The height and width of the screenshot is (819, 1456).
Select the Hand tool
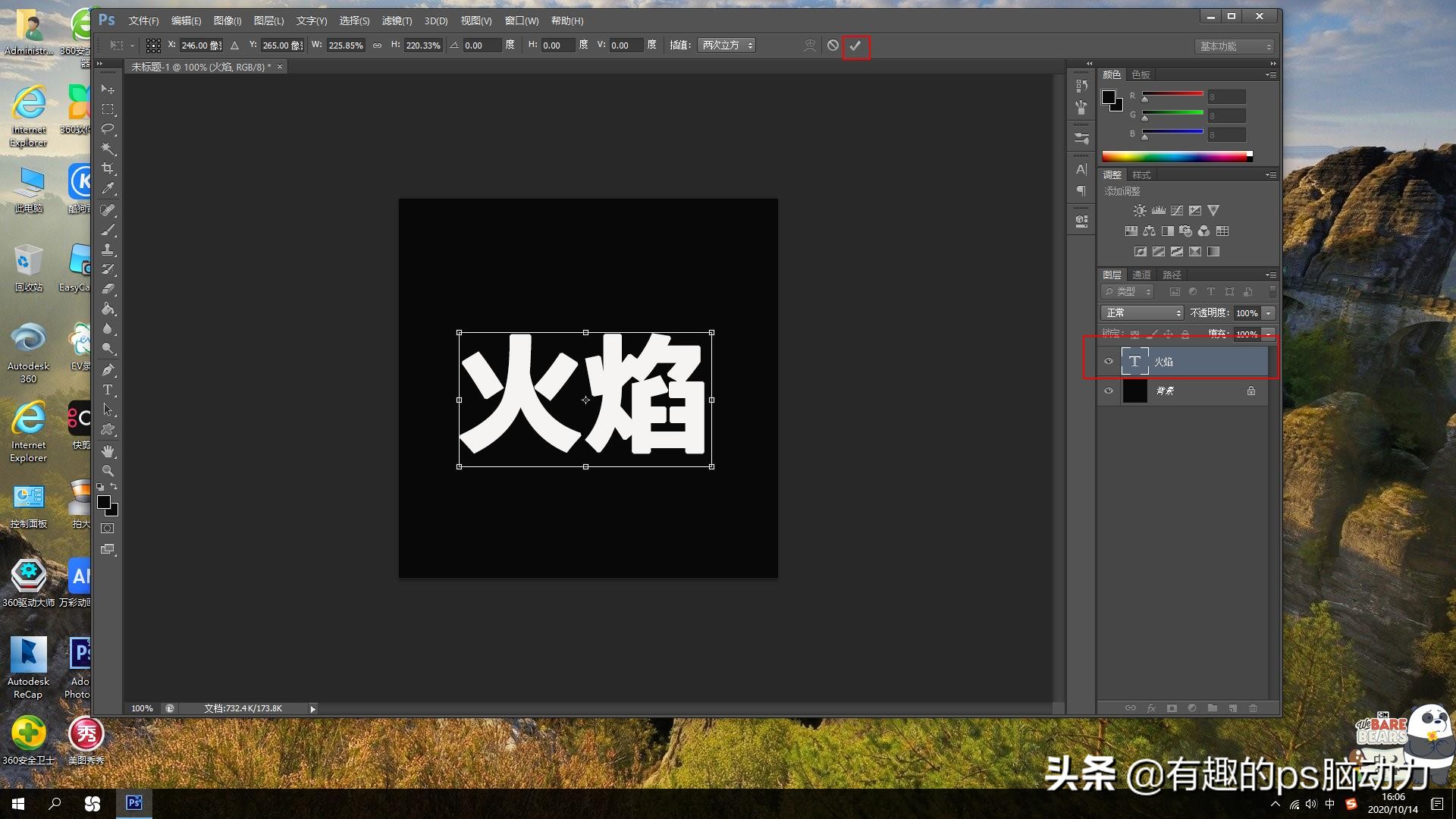point(108,451)
